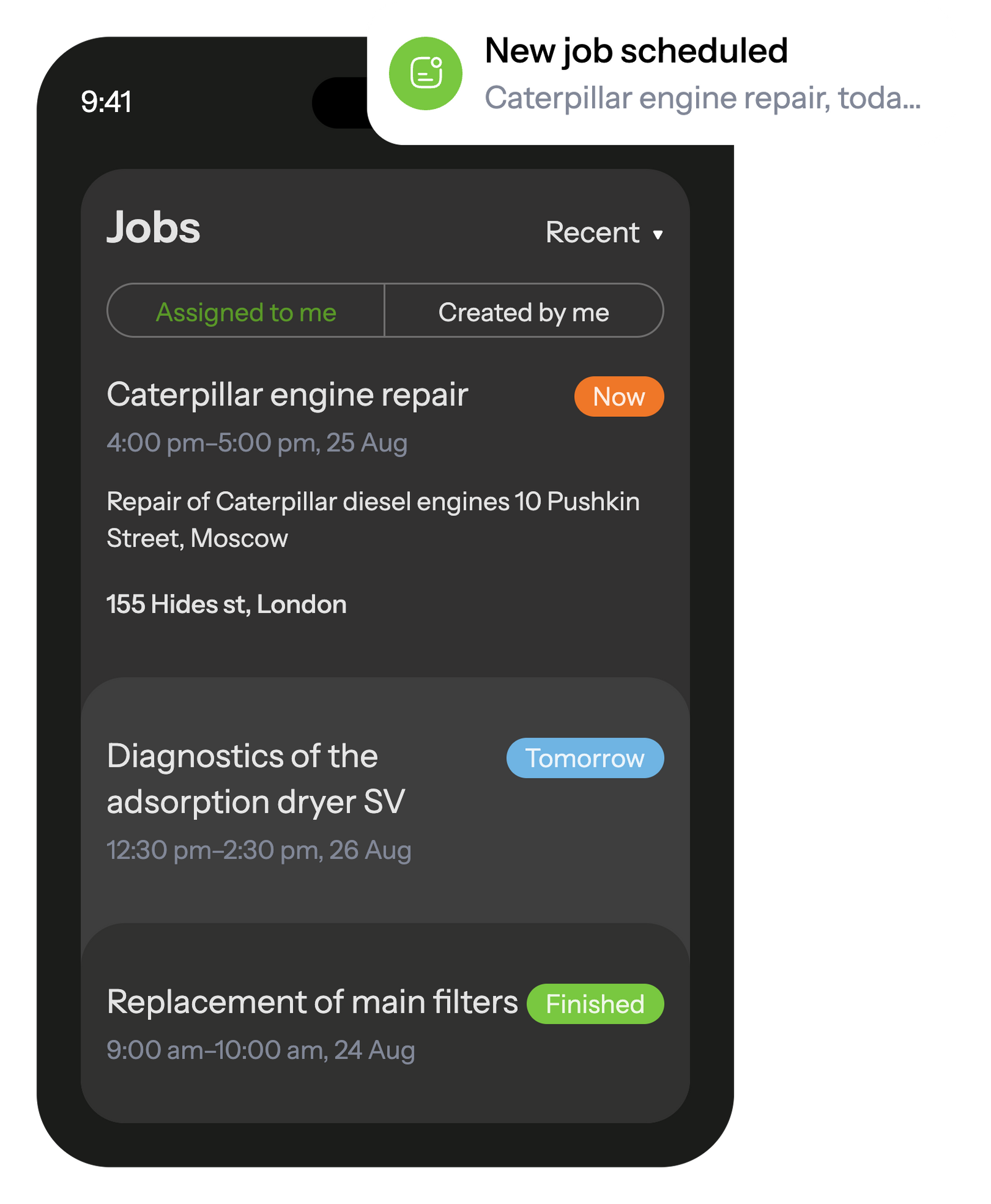Screen dimensions: 991x1204
Task: Open the Caterpillar engine repair job
Action: click(287, 395)
